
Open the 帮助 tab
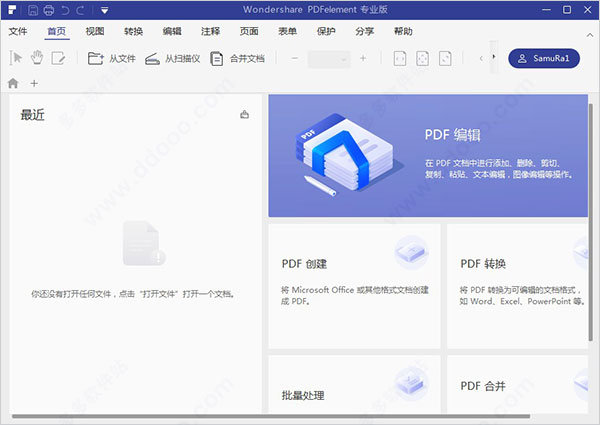[403, 31]
